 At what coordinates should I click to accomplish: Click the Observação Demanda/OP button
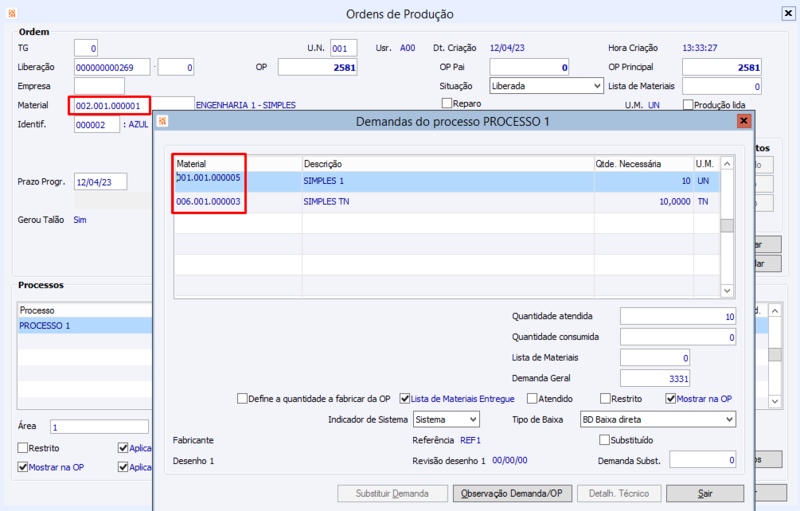click(512, 493)
